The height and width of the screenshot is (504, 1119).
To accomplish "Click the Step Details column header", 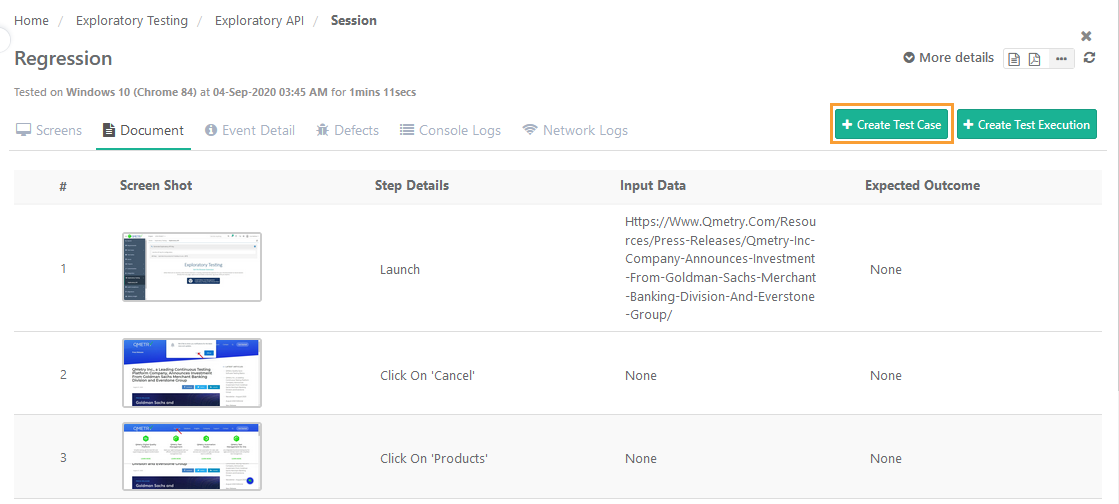I will click(412, 186).
